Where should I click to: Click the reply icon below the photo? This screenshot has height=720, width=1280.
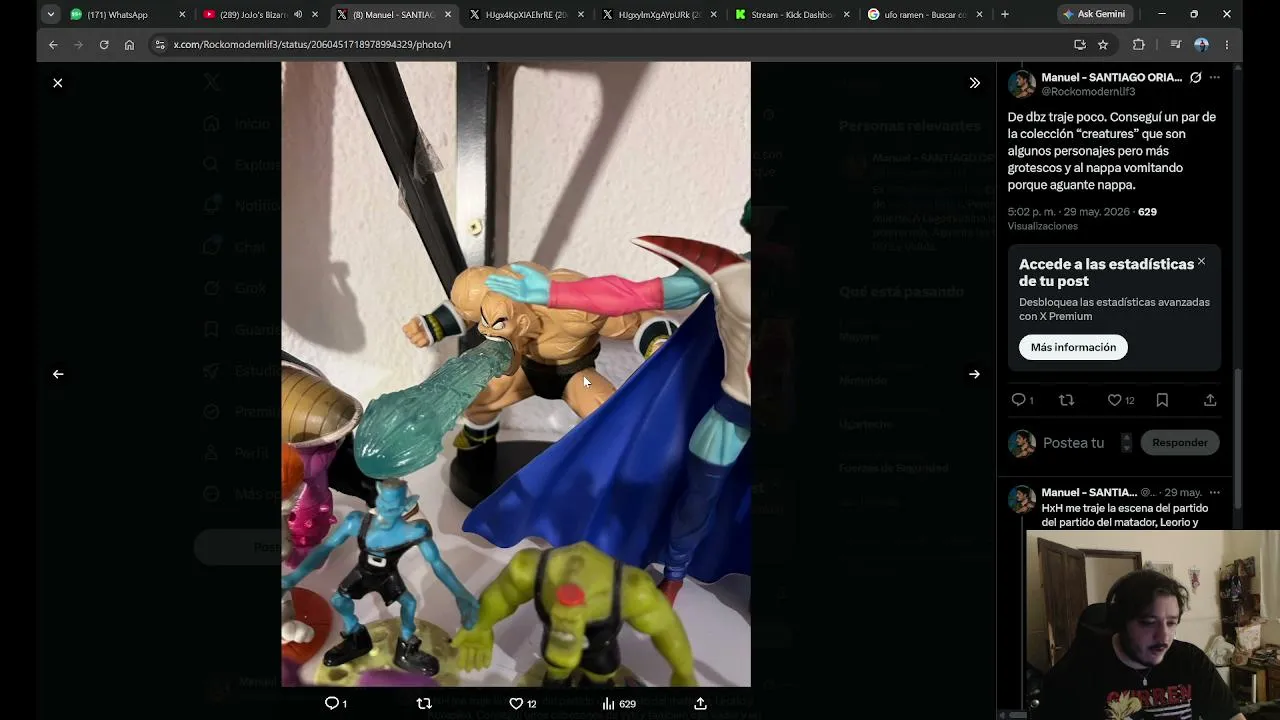click(332, 704)
